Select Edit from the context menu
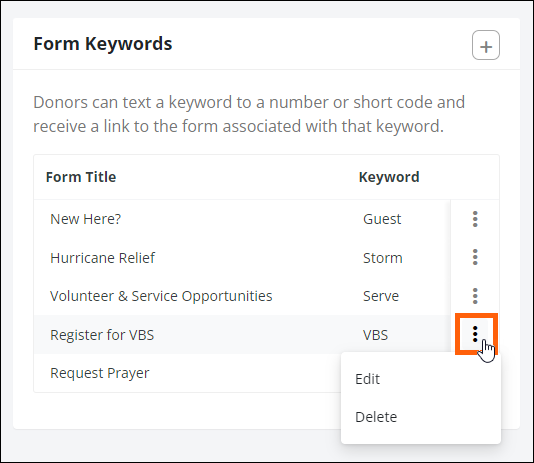The width and height of the screenshot is (534, 463). (367, 379)
